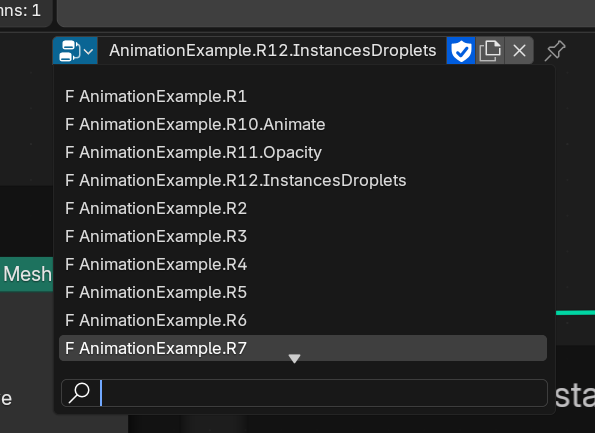Select AnimationExample.R5 entry
The image size is (595, 433).
tap(303, 293)
